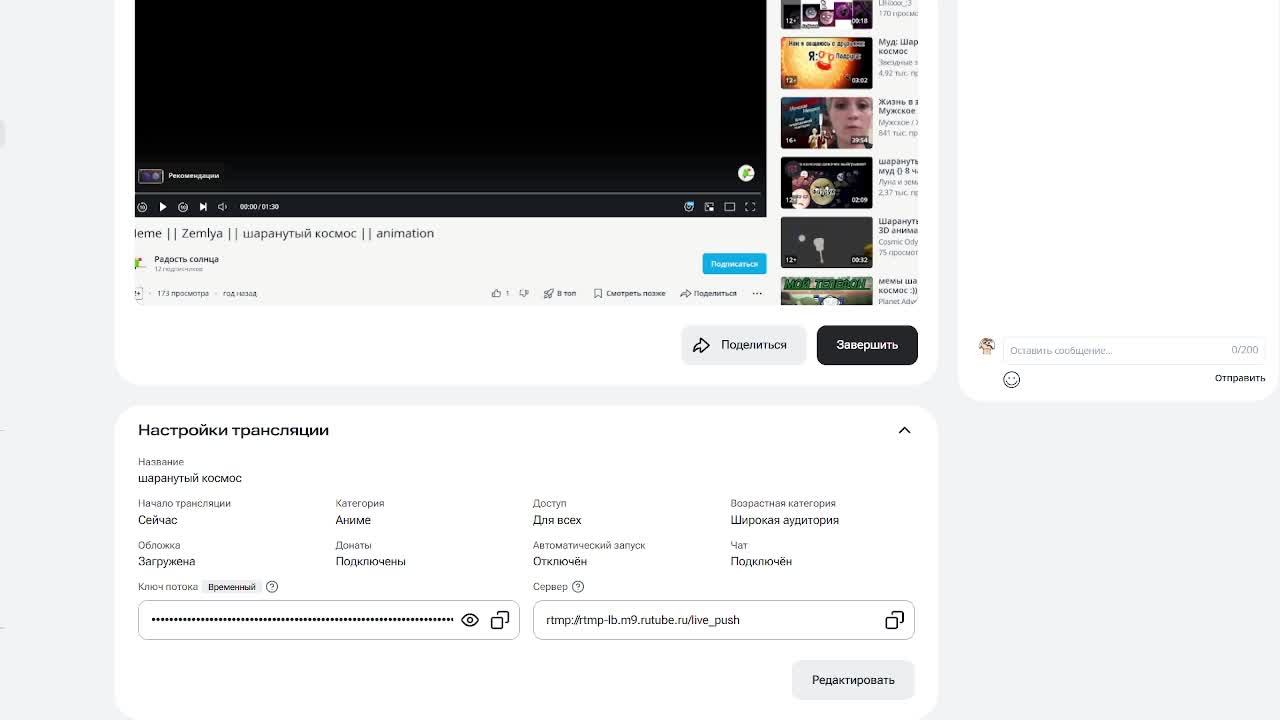Open playback speed timer icon in player
1280x720 pixels.
689,207
